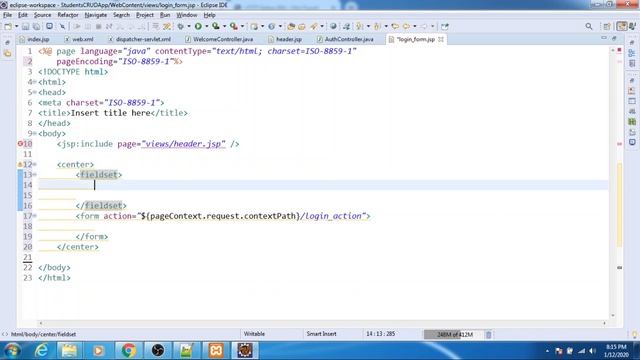Image resolution: width=640 pixels, height=360 pixels.
Task: Click the Writable status bar entry
Action: pyautogui.click(x=254, y=334)
